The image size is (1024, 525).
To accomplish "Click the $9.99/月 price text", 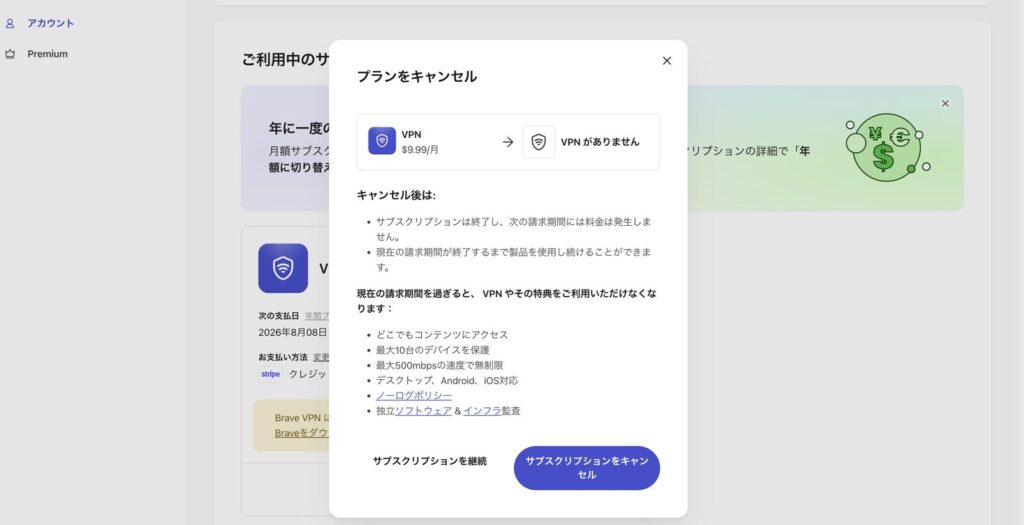I will (x=420, y=150).
